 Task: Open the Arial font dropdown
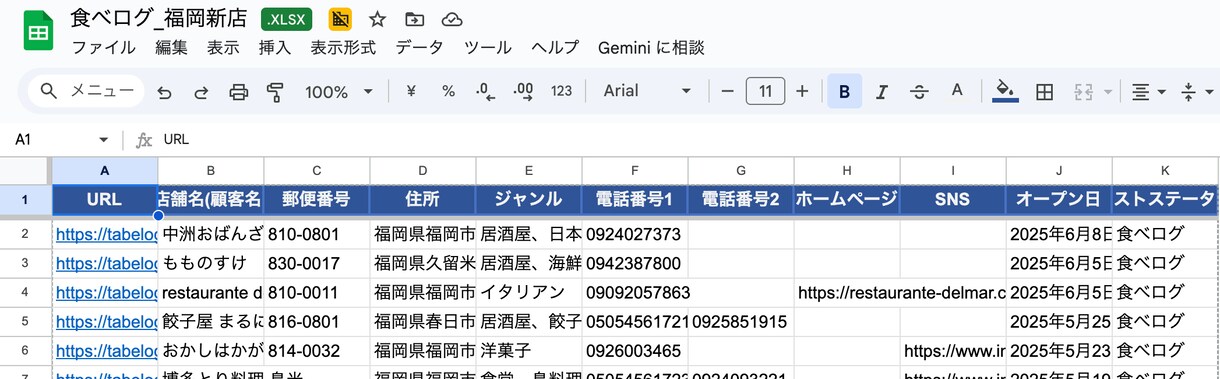[647, 91]
